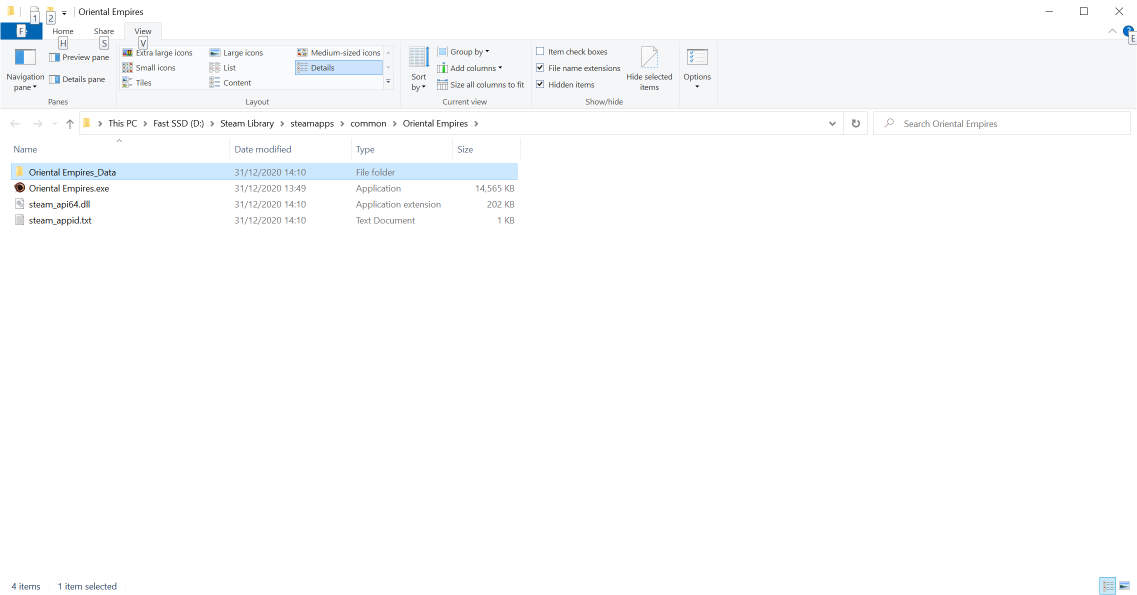The height and width of the screenshot is (595, 1137).
Task: Refresh the current folder
Action: click(x=856, y=124)
